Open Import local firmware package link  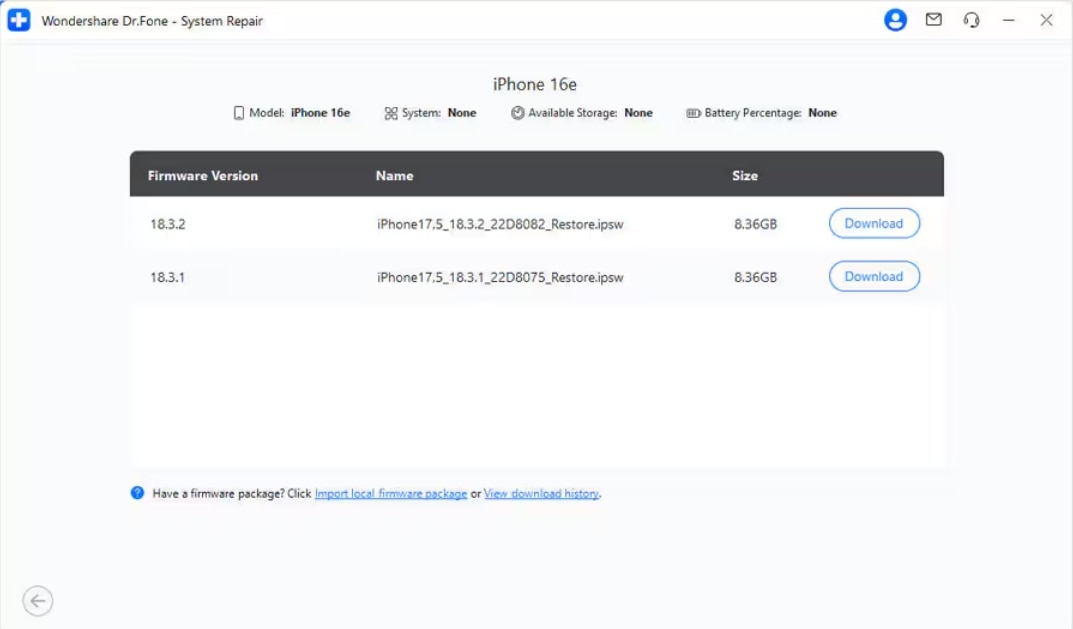[x=390, y=494]
